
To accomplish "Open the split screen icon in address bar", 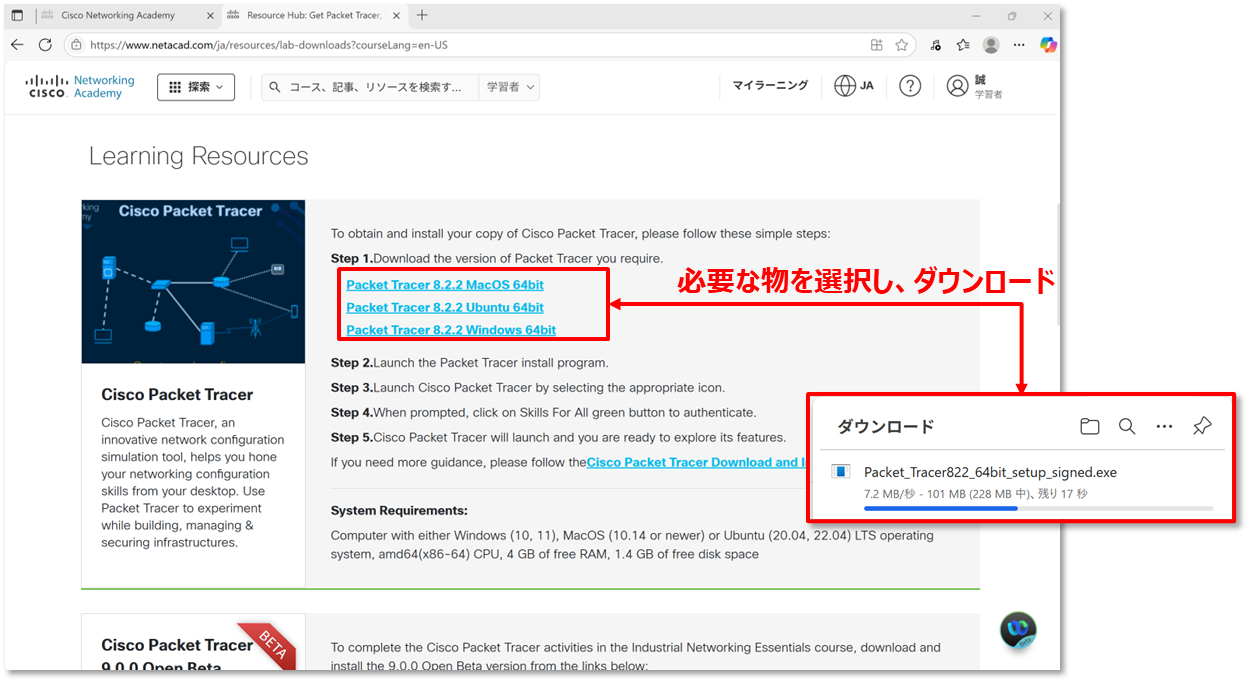I will pos(877,45).
